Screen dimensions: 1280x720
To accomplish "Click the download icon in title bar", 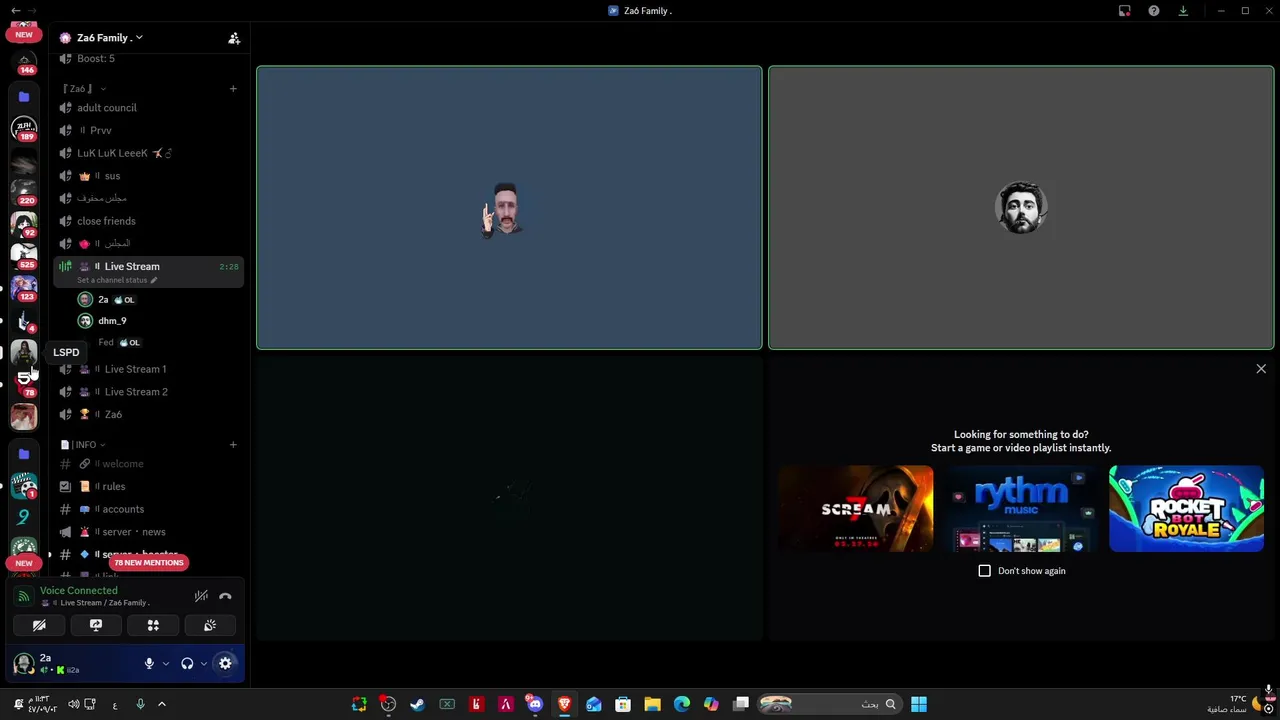I will (1183, 11).
